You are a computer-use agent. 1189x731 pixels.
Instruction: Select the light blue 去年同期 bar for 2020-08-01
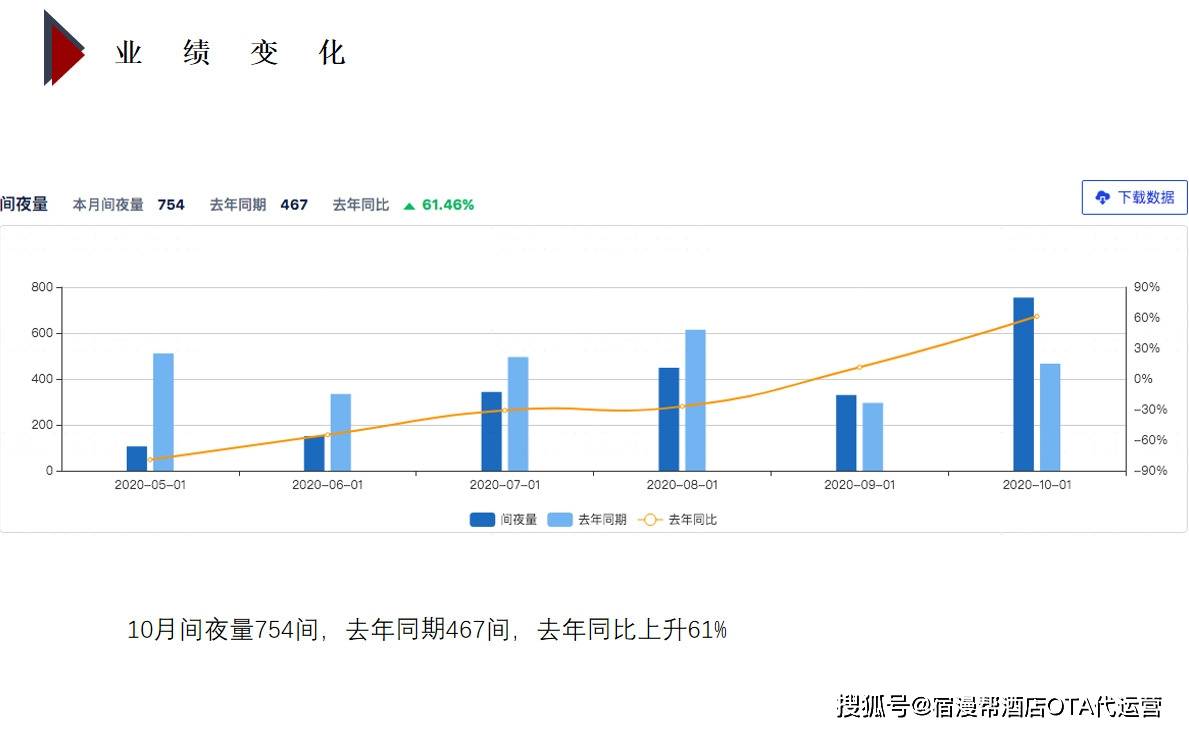pyautogui.click(x=695, y=400)
